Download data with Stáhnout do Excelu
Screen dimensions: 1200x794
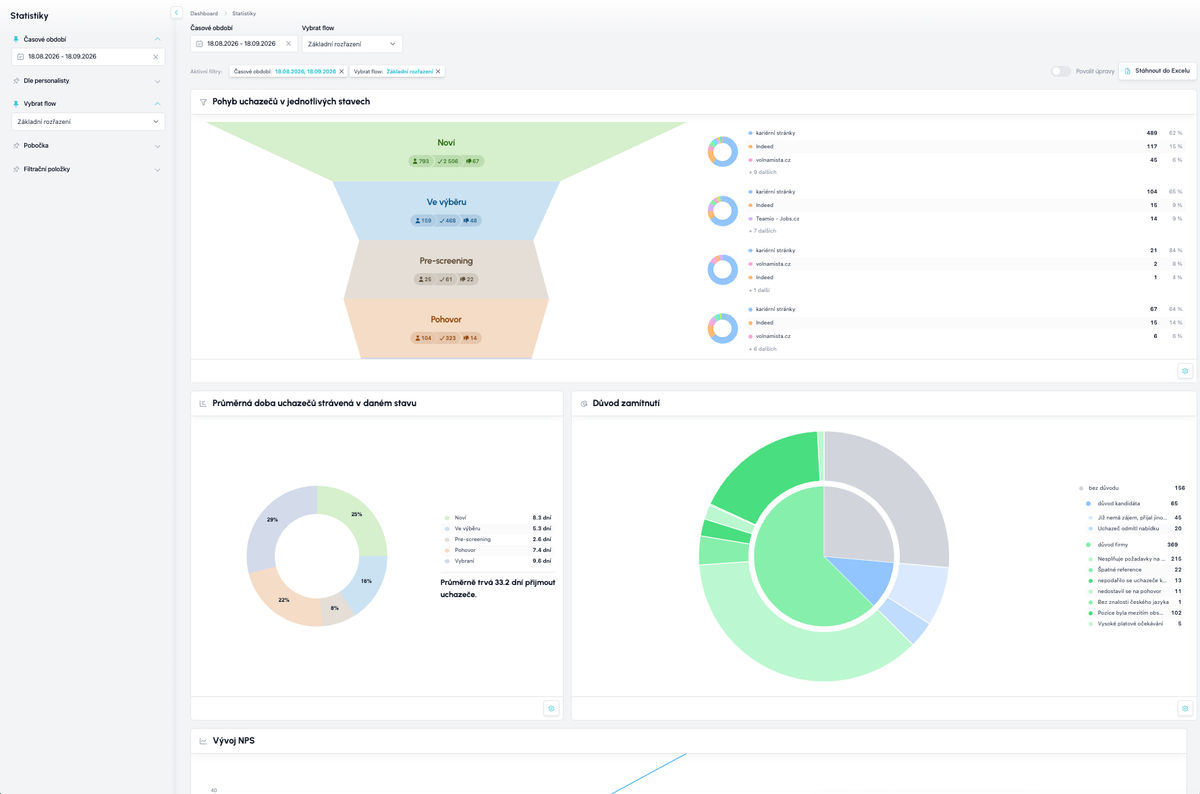1157,72
